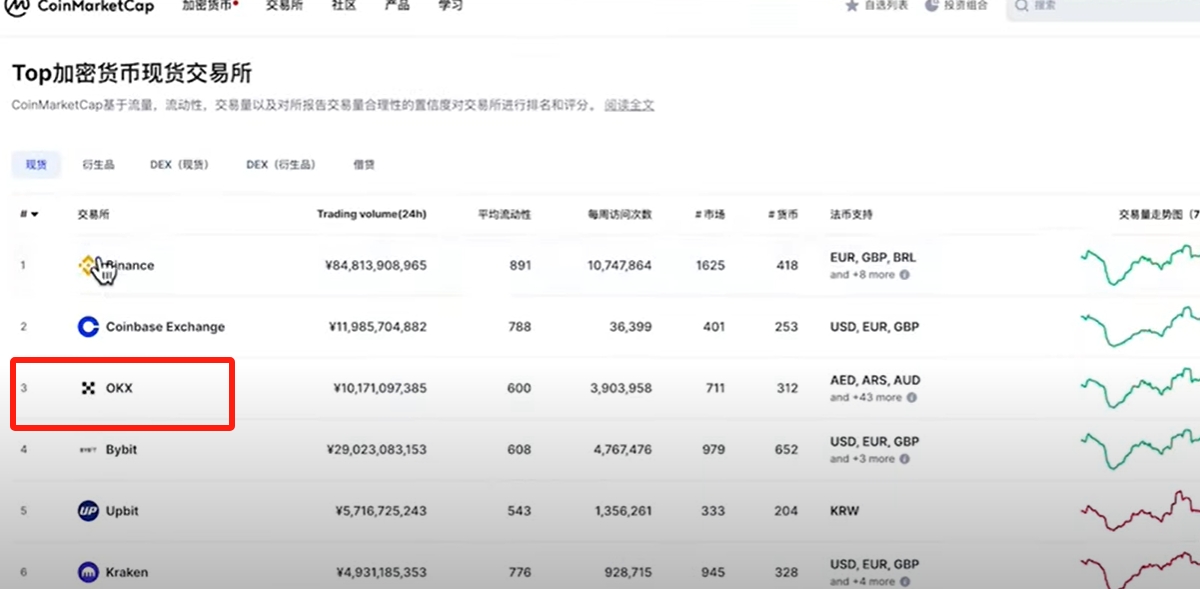Sort by rank # column arrow
Viewport: 1200px width, 589px height.
coord(34,214)
